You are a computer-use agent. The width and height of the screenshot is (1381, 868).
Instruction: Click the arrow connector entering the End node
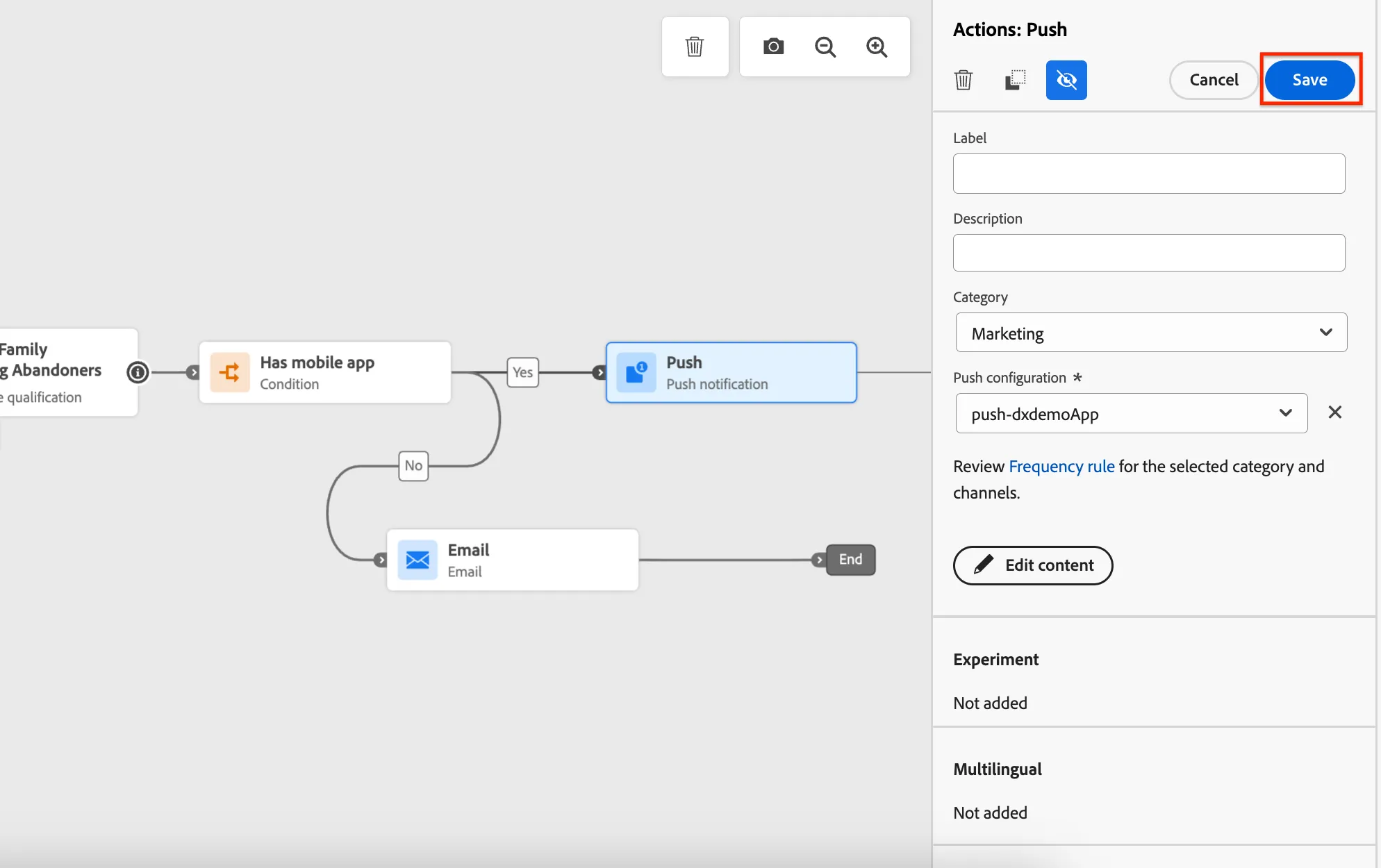(819, 560)
